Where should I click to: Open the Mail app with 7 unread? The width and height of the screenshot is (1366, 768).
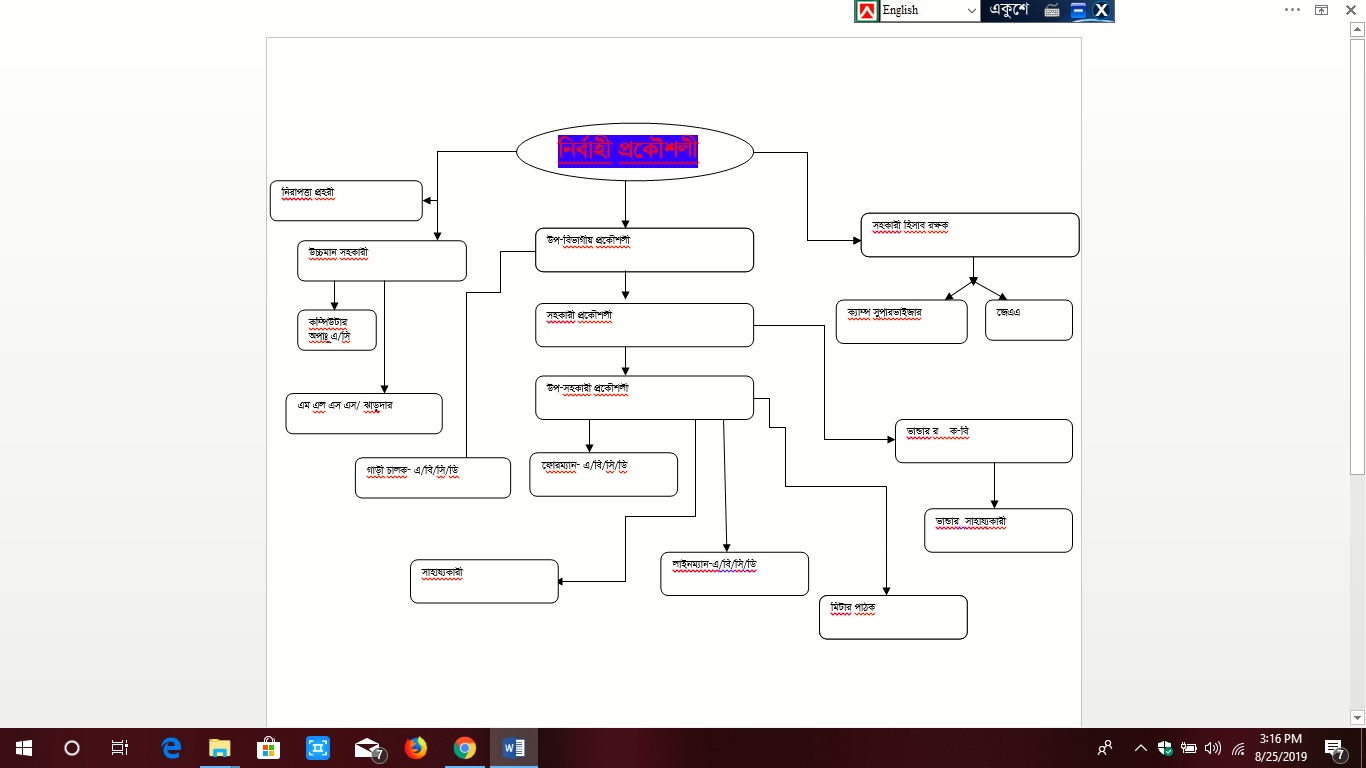coord(367,748)
